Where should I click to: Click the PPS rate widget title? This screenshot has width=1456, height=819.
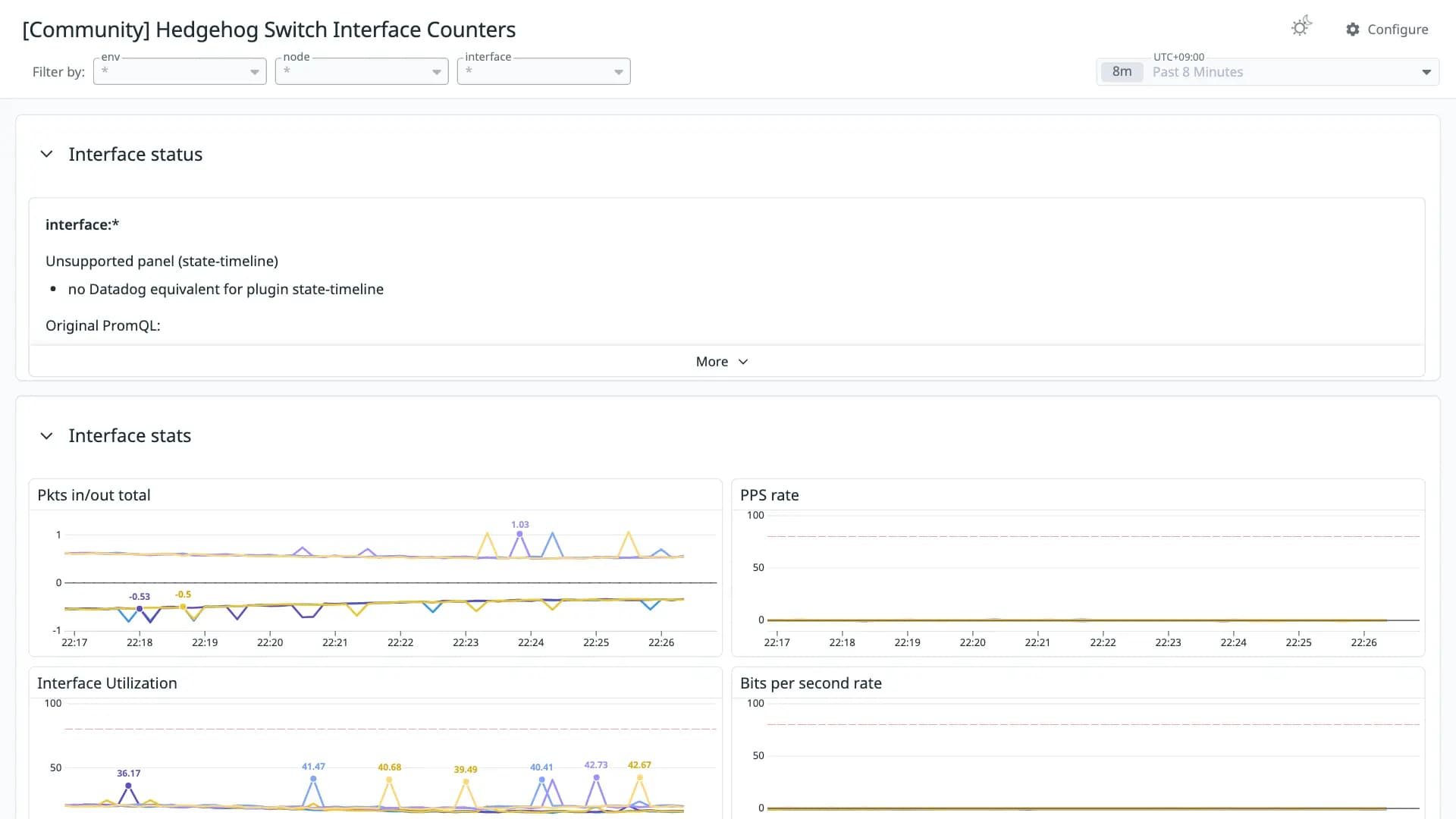(769, 495)
